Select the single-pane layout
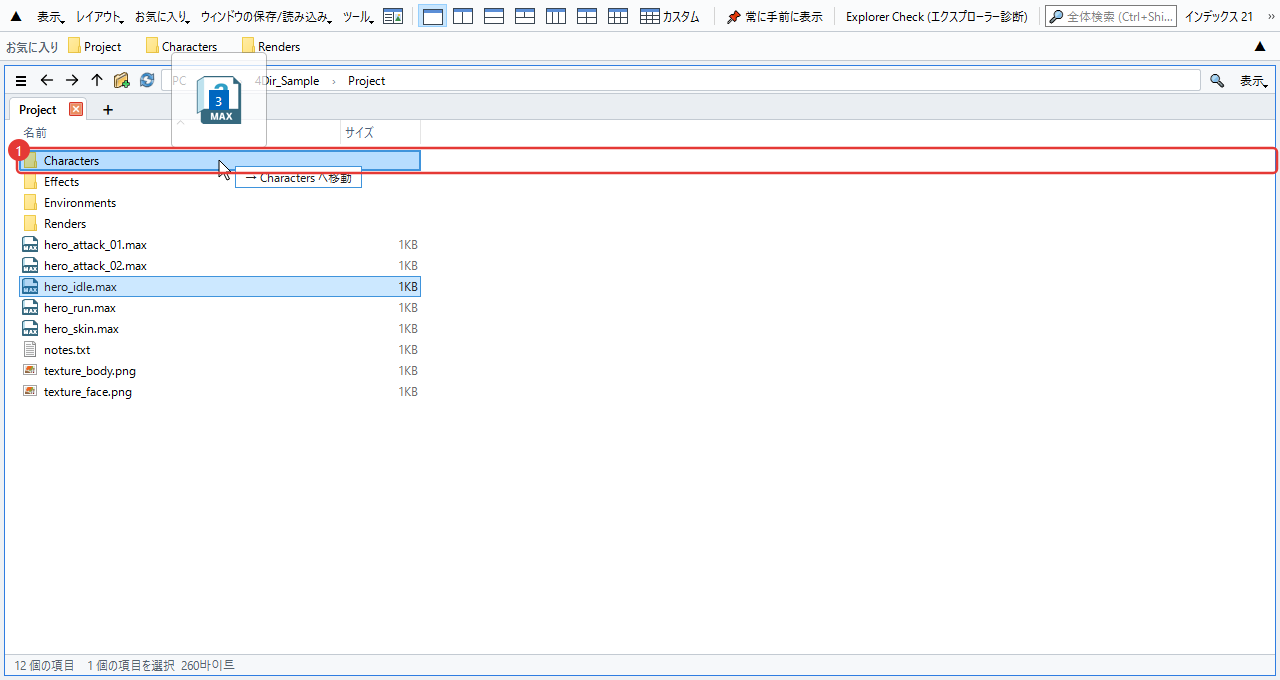The width and height of the screenshot is (1280, 680). tap(432, 17)
